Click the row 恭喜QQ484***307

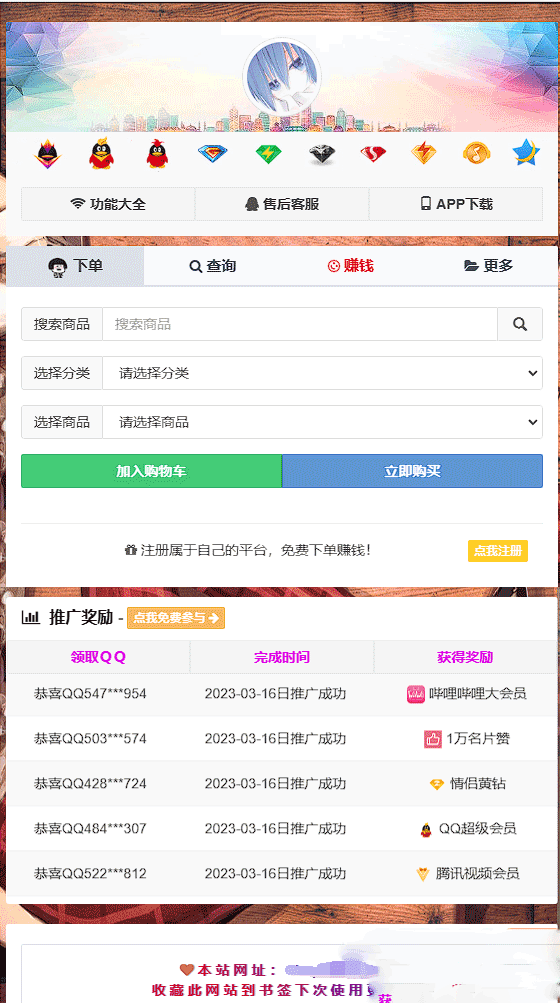tap(282, 828)
